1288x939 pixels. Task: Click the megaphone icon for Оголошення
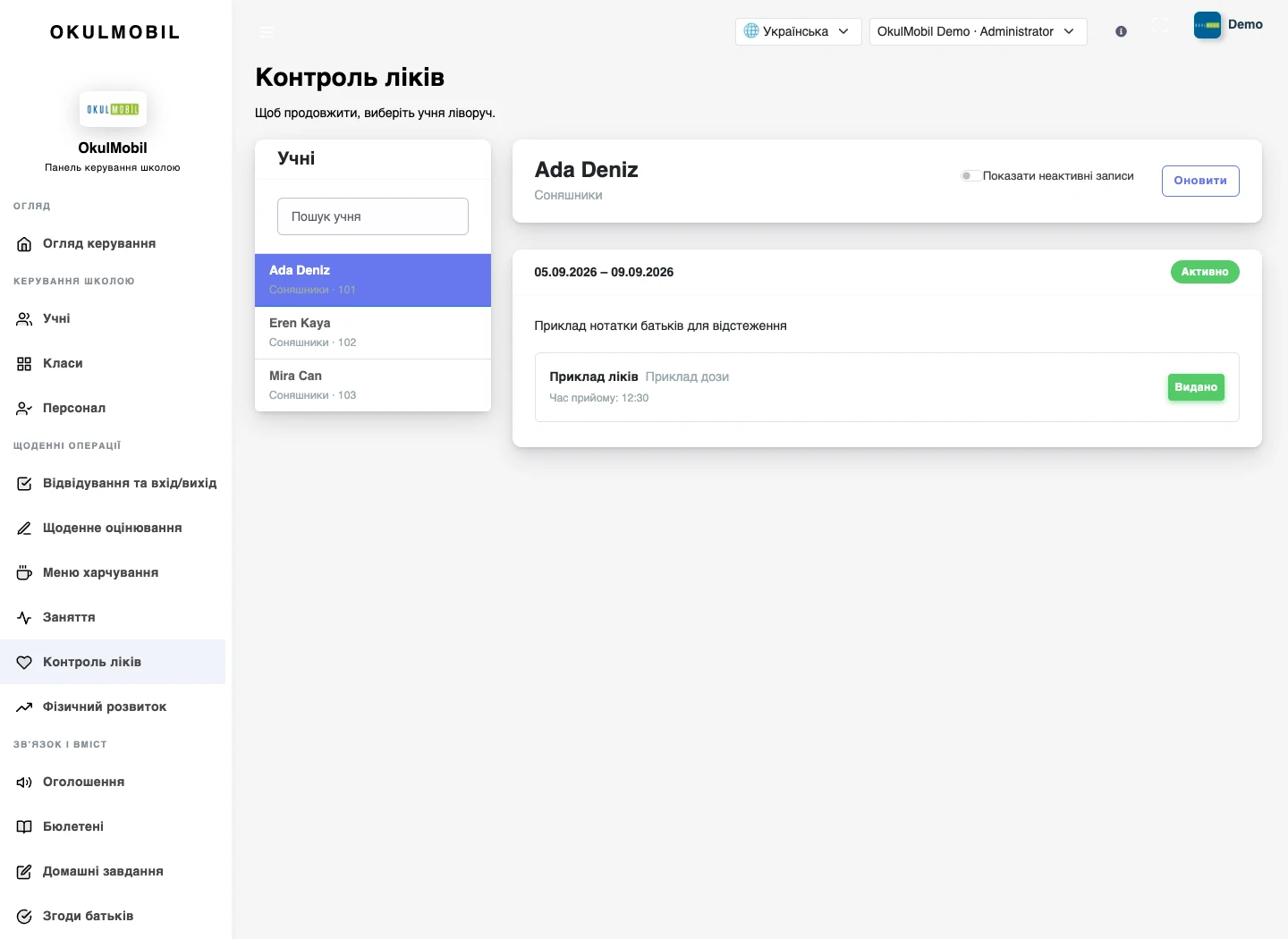[x=24, y=782]
